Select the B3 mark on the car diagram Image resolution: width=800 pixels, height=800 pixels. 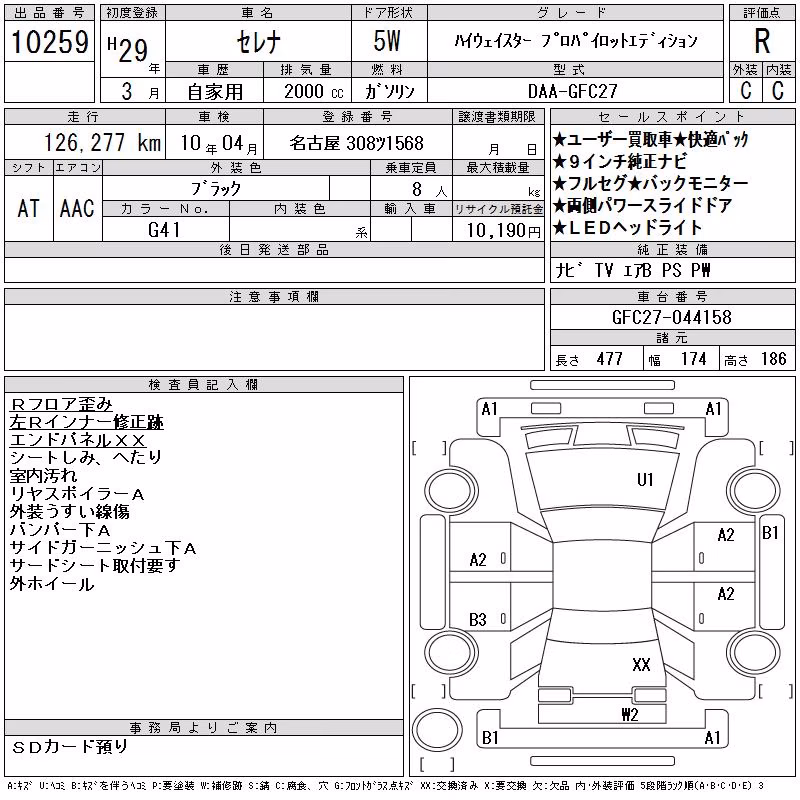pyautogui.click(x=478, y=620)
